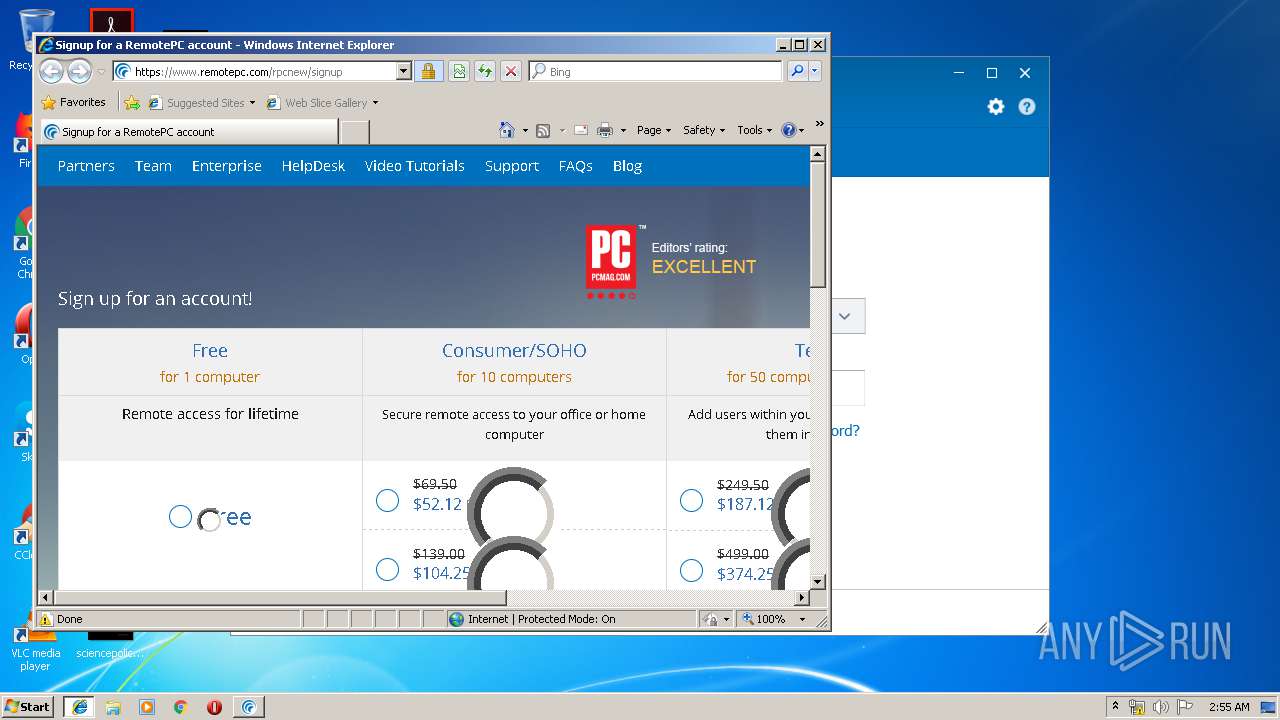The width and height of the screenshot is (1280, 720).
Task: Open Favorites star button
Action: pos(73,102)
